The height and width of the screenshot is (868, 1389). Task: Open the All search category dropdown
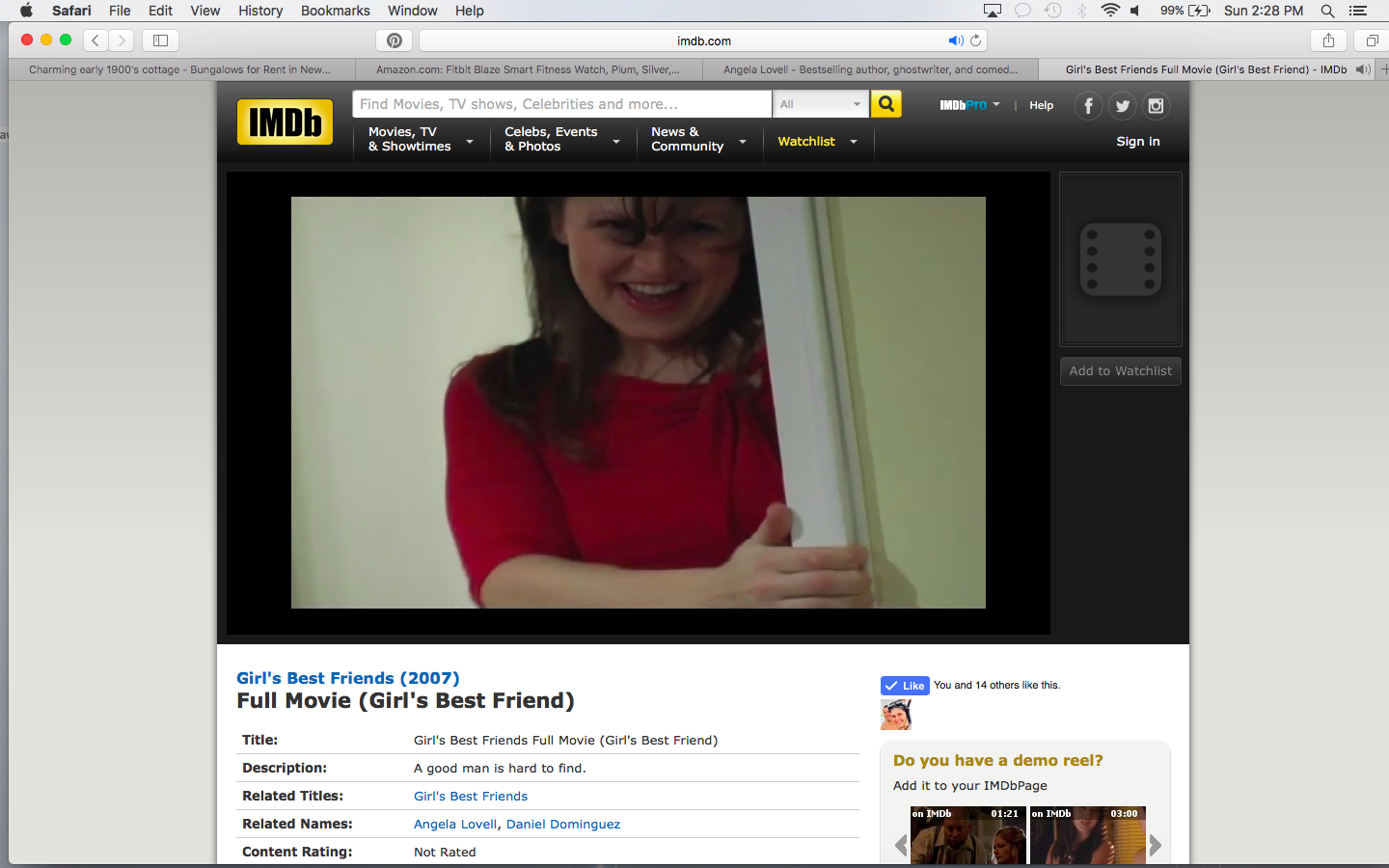pyautogui.click(x=821, y=104)
